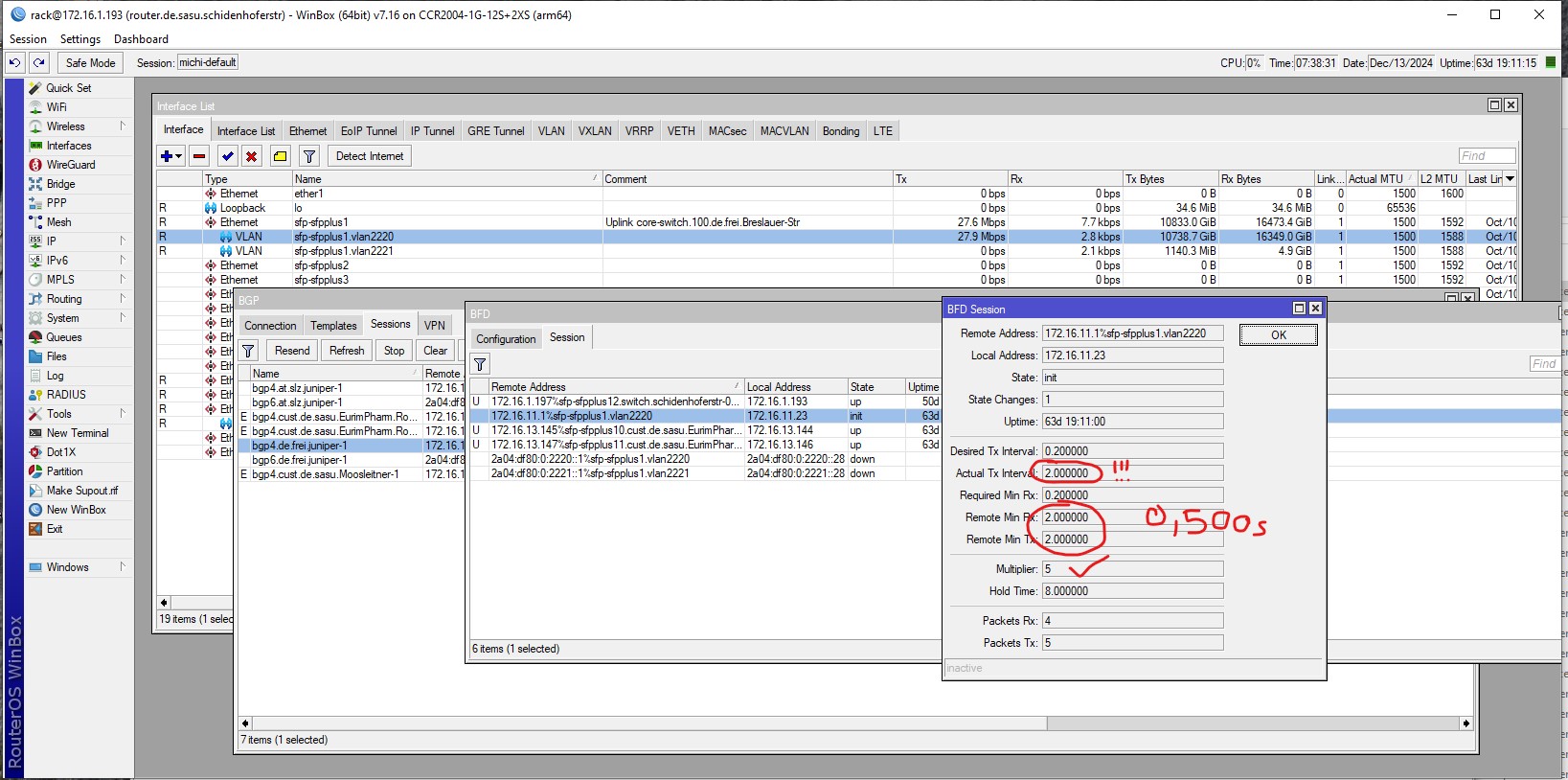The image size is (1568, 780).
Task: Click blue checkmark Enable interface button
Action: coord(227,156)
